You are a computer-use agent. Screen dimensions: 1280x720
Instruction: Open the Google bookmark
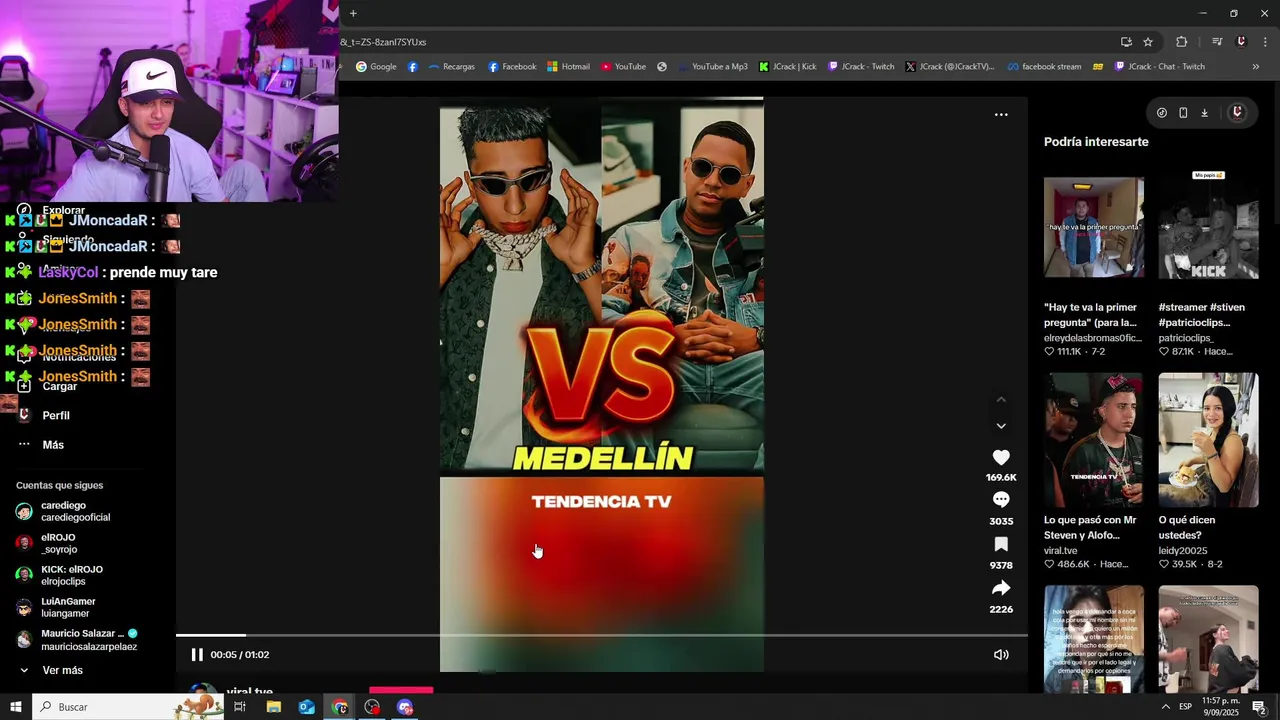coord(376,67)
